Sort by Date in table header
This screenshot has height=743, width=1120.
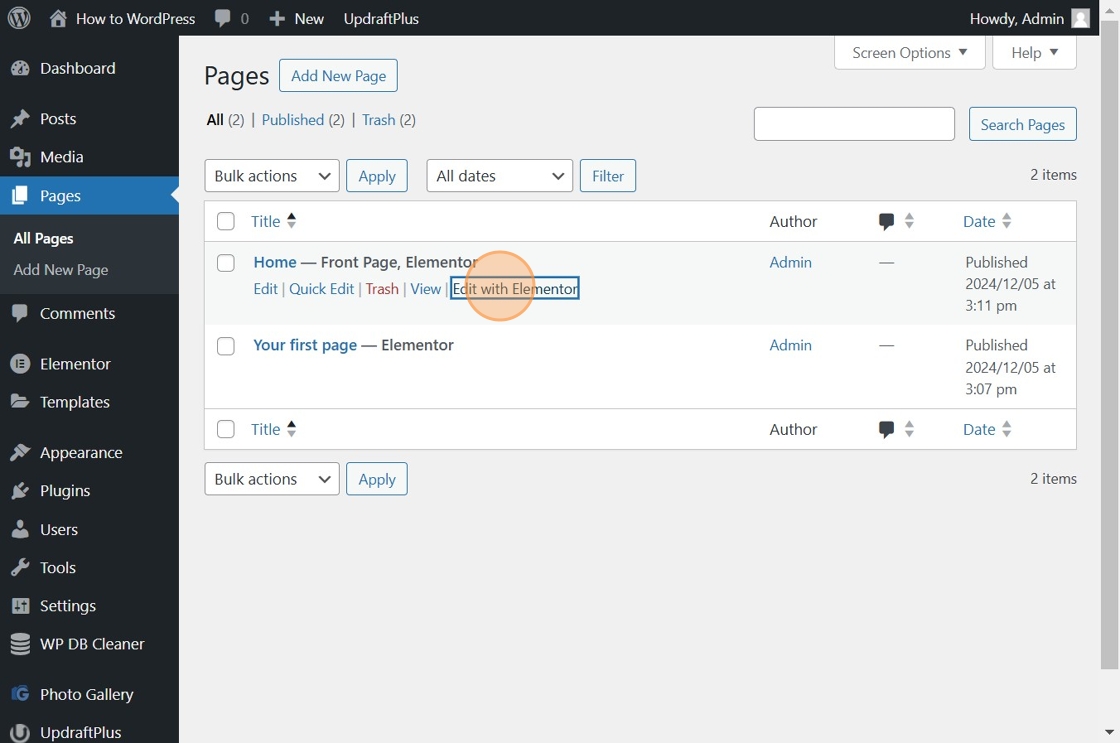click(x=987, y=221)
